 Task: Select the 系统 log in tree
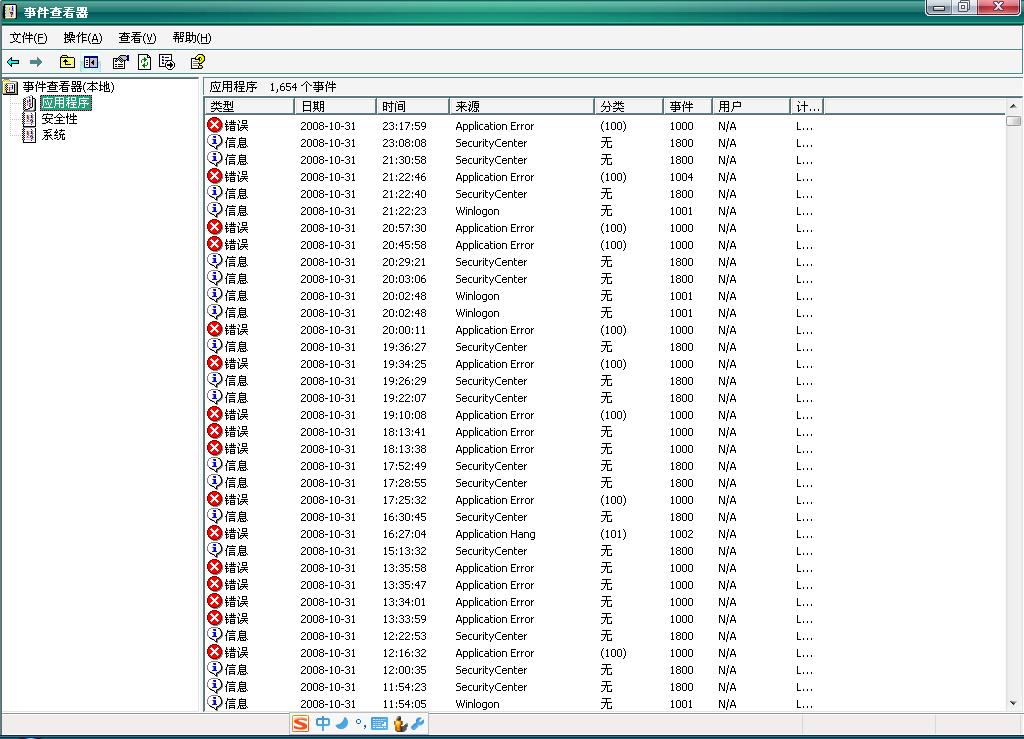point(53,135)
